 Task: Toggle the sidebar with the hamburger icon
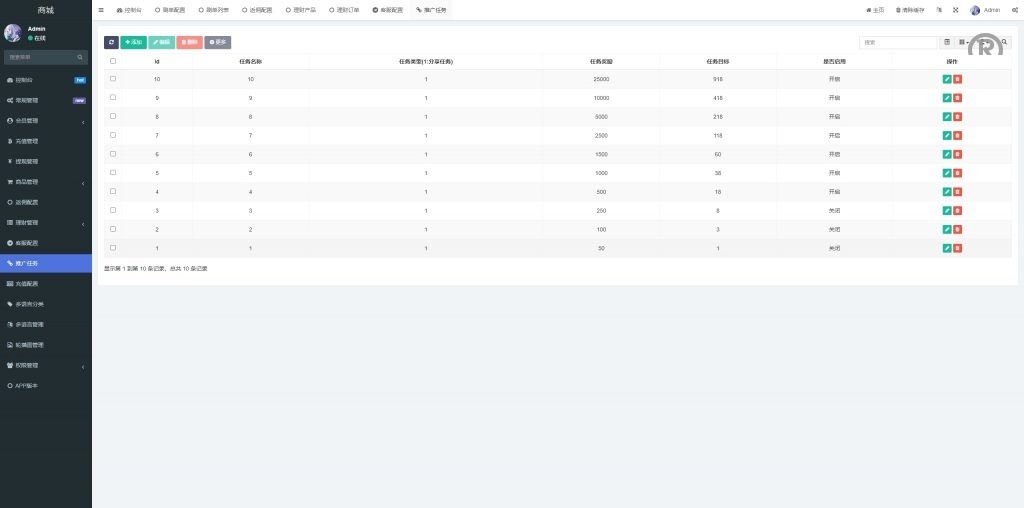point(101,10)
